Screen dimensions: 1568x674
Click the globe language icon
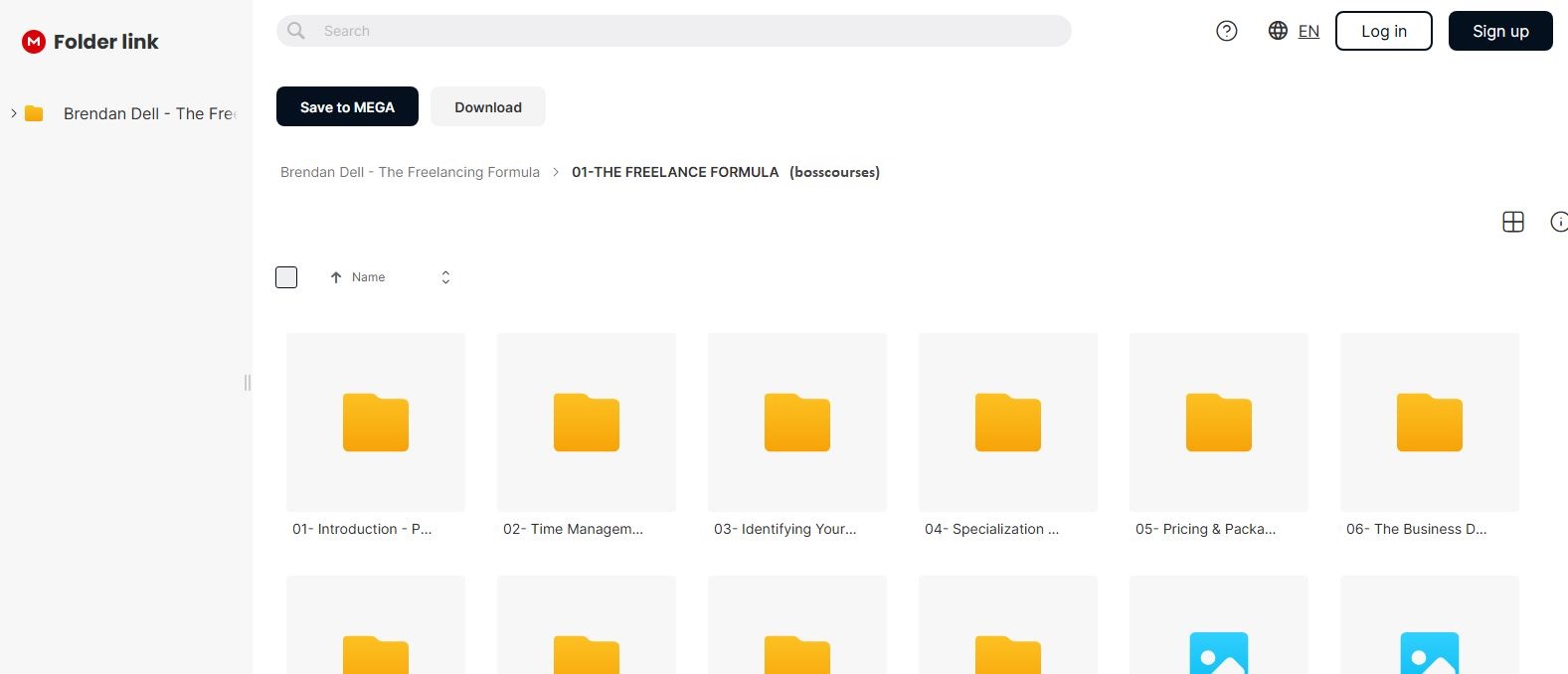1278,31
